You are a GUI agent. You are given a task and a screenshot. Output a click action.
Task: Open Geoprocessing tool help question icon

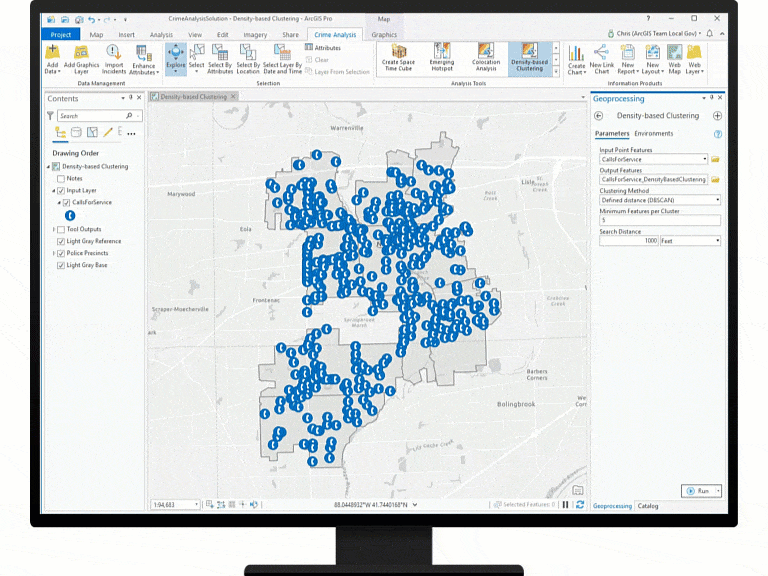pos(718,134)
